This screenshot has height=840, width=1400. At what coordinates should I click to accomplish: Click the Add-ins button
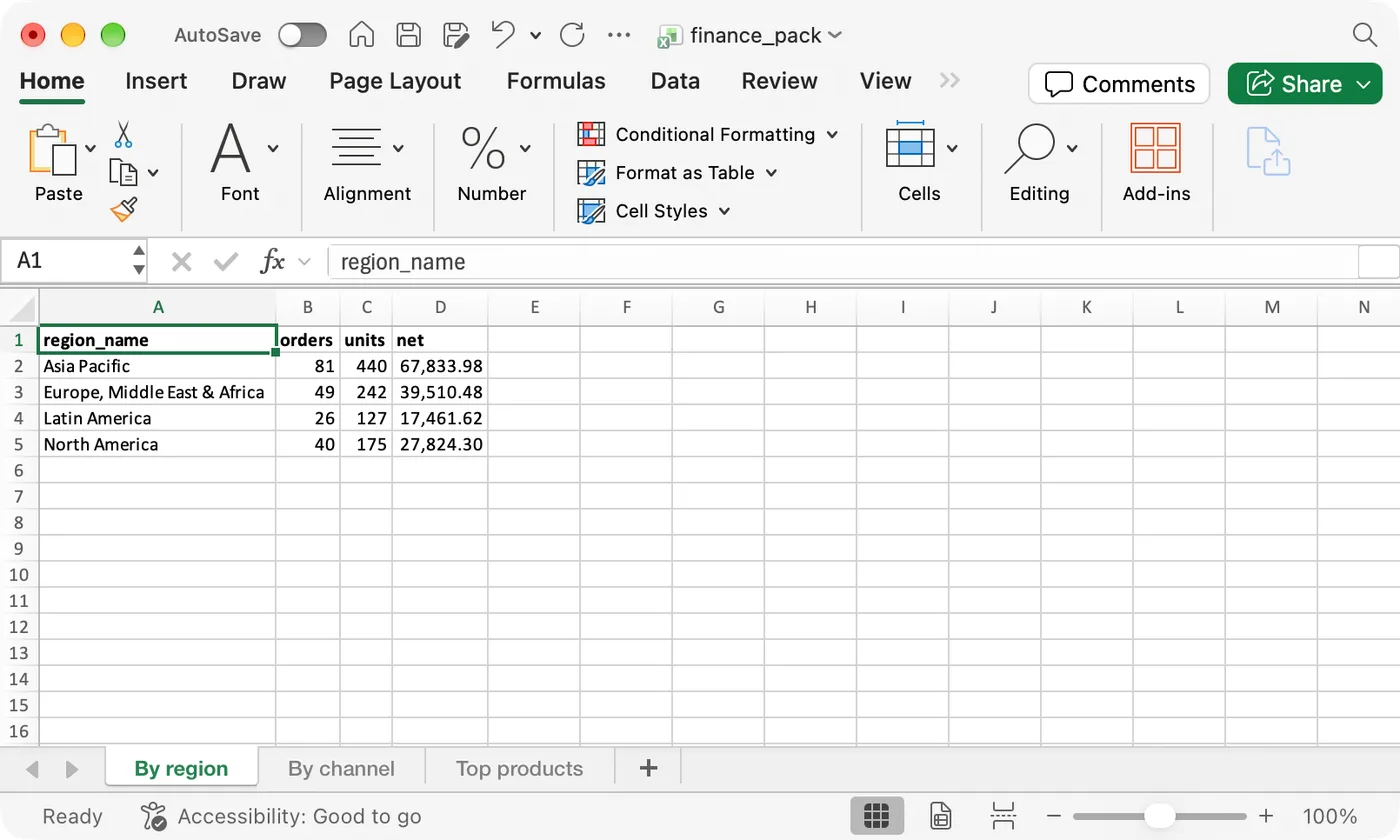[x=1156, y=163]
